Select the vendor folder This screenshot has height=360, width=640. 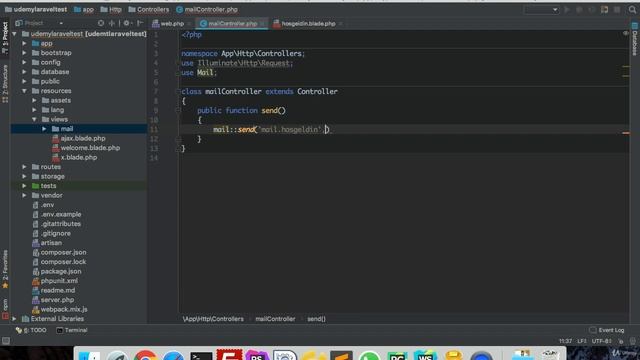(47, 196)
